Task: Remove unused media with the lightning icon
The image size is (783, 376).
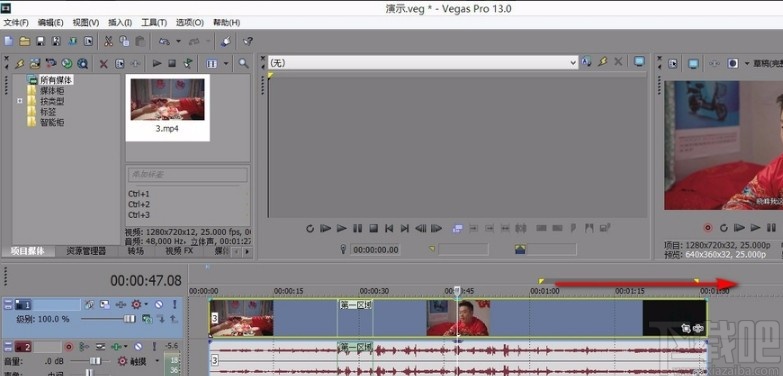Action: coord(19,63)
